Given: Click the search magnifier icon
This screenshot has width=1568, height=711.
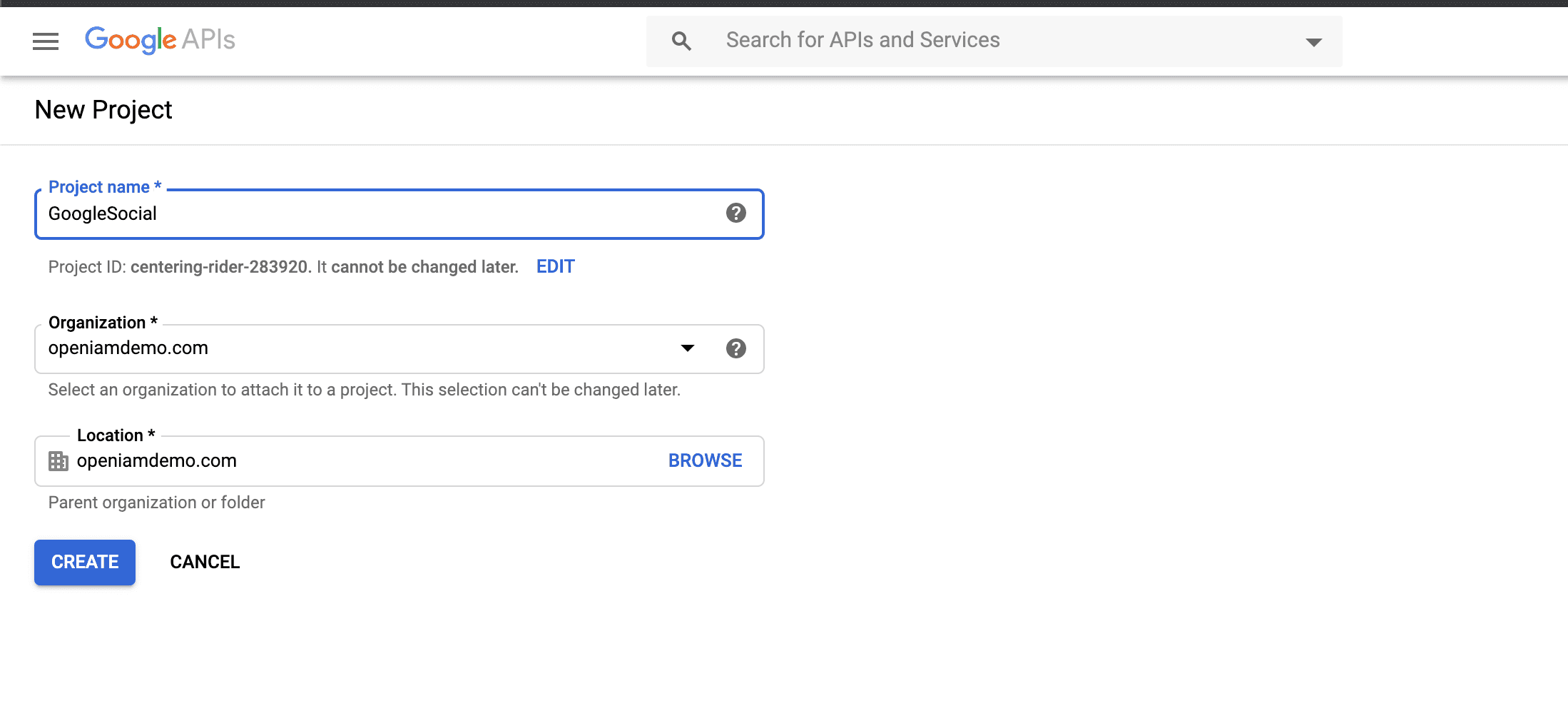Looking at the screenshot, I should point(681,41).
